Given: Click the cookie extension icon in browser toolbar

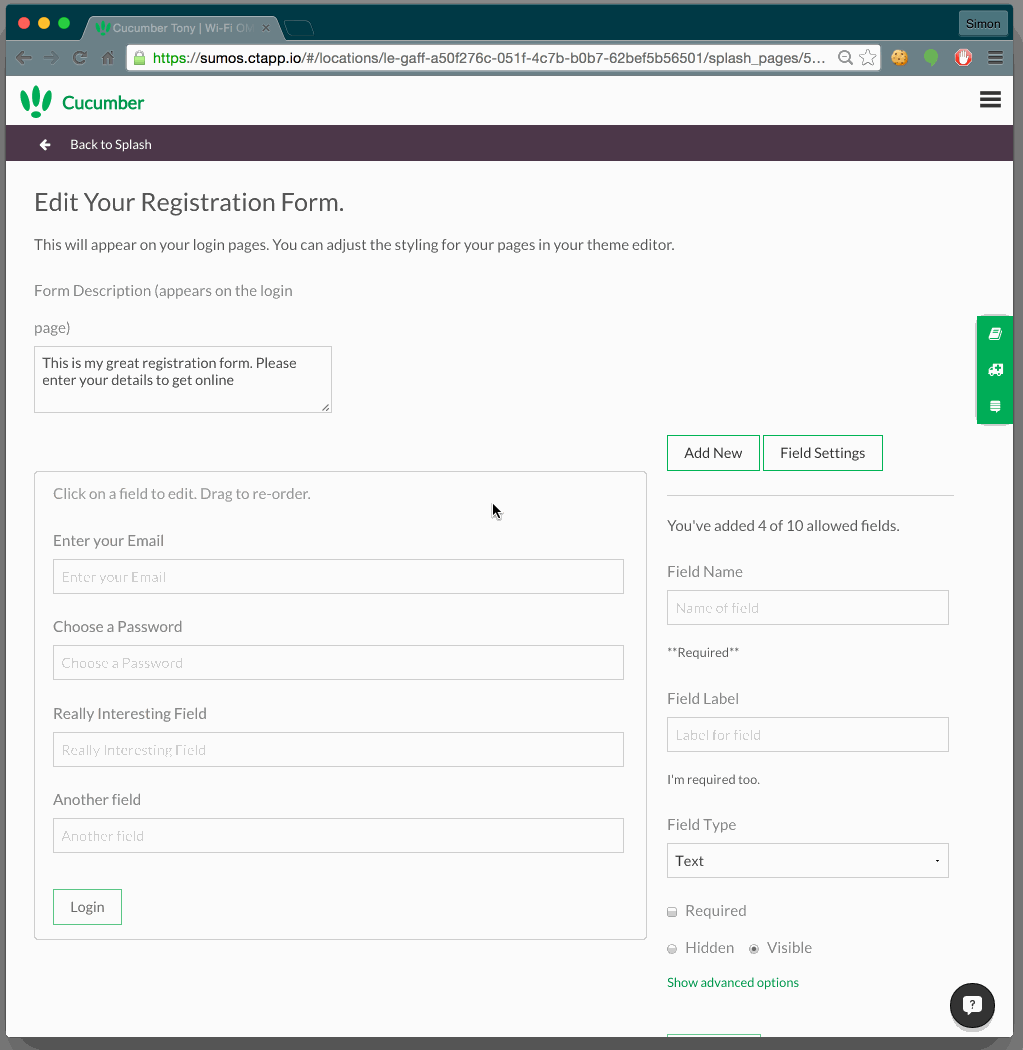Looking at the screenshot, I should click(898, 58).
